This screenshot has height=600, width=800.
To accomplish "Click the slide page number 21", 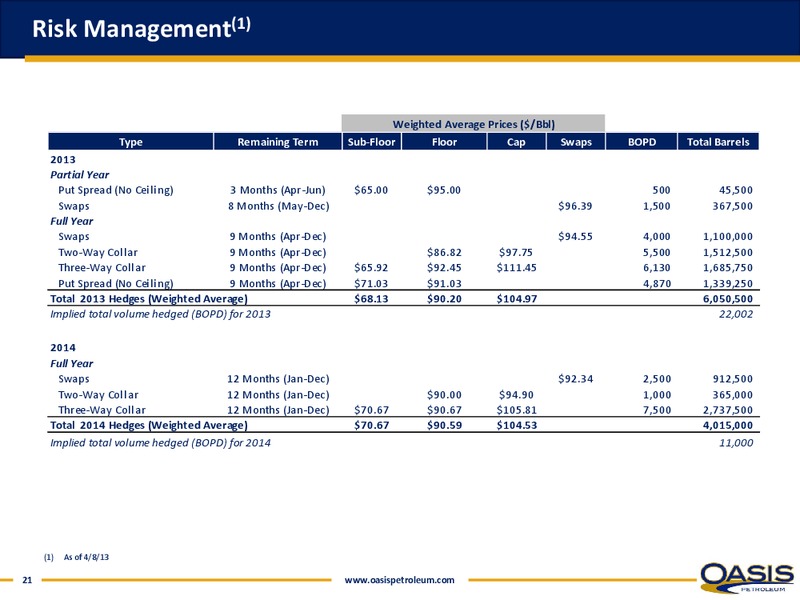I will coord(27,580).
